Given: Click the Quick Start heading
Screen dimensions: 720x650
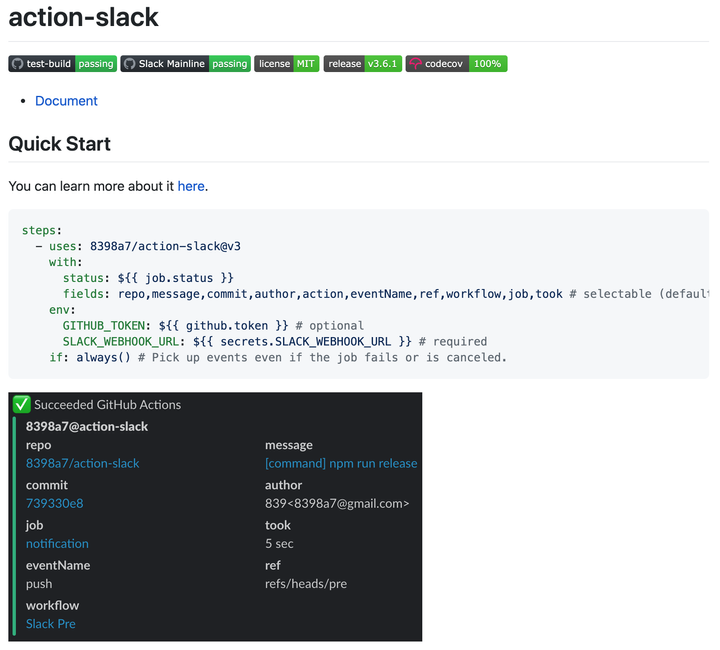Looking at the screenshot, I should click(x=59, y=144).
